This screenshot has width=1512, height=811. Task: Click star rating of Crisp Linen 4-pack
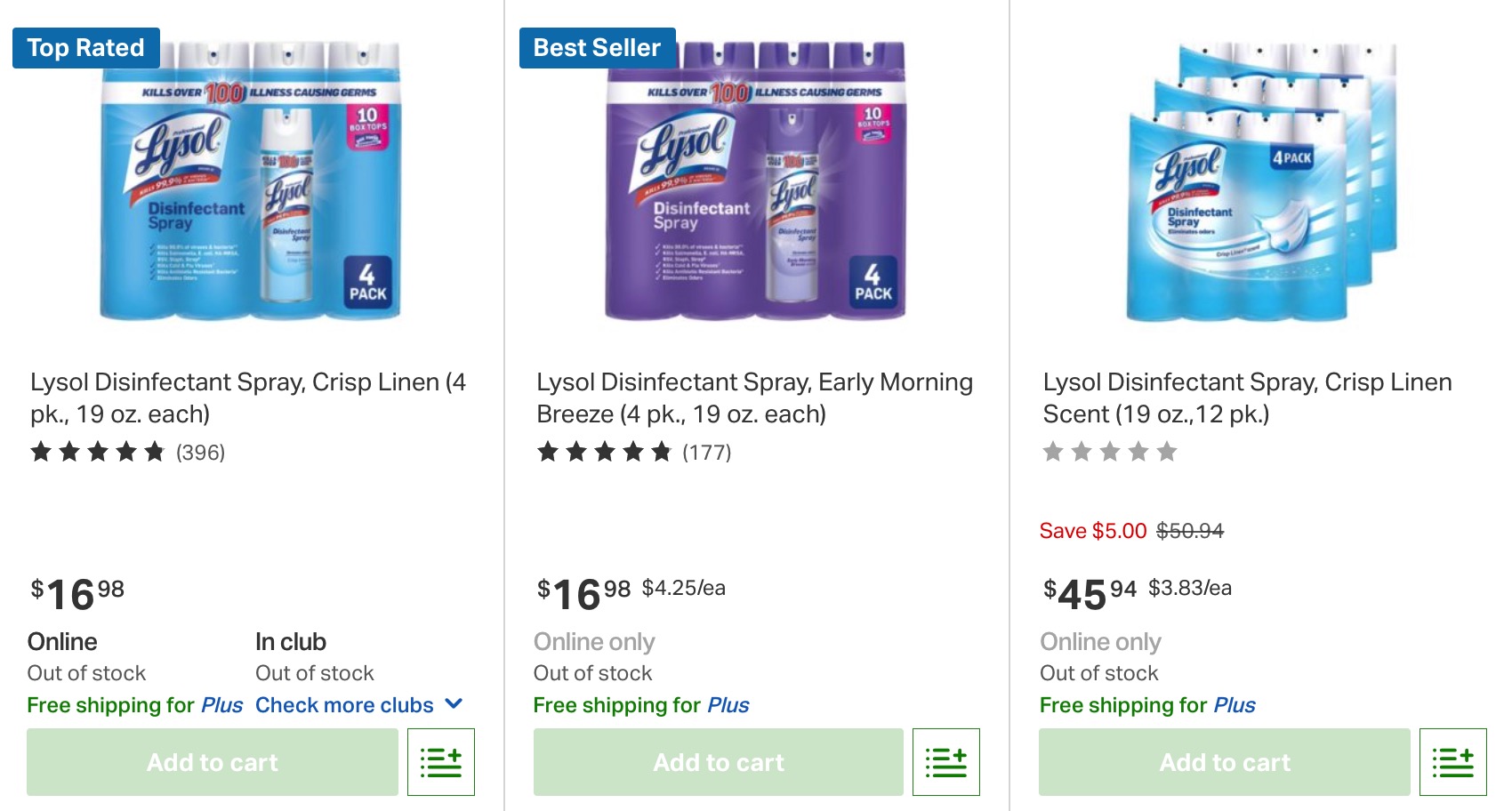tap(98, 452)
